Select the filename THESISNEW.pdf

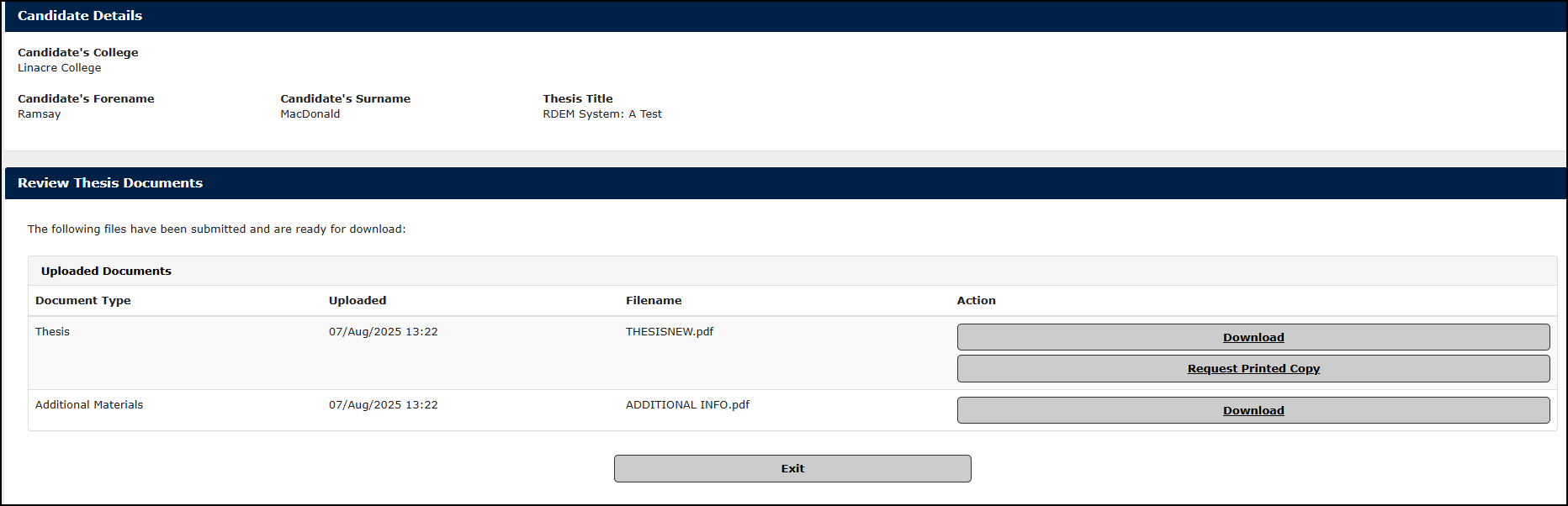point(668,331)
